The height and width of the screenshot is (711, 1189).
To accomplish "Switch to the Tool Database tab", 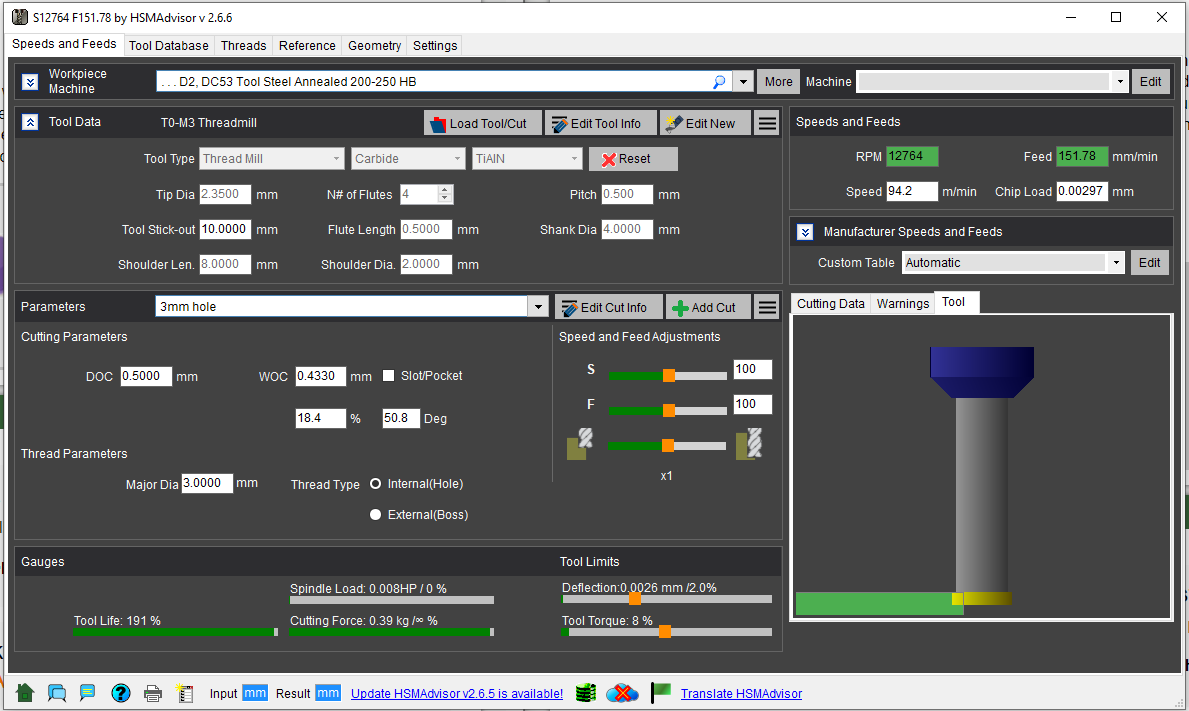I will pyautogui.click(x=169, y=45).
